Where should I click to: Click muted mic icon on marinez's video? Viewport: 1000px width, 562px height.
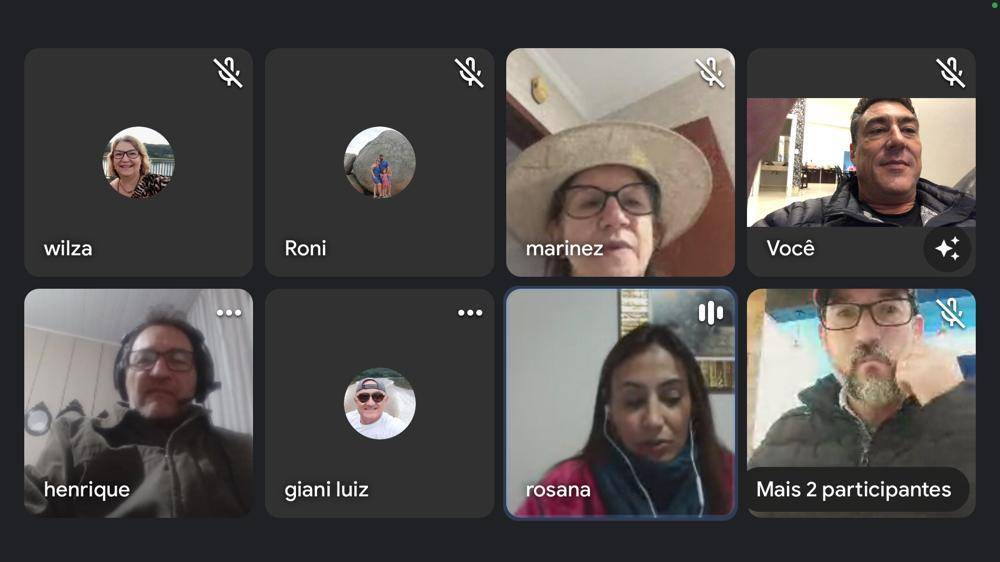[x=710, y=72]
